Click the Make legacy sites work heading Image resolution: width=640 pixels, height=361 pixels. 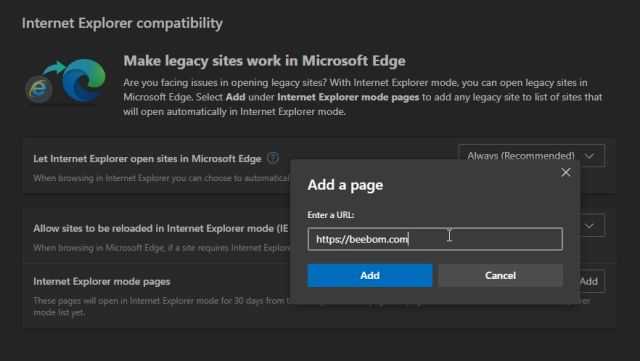(x=264, y=61)
